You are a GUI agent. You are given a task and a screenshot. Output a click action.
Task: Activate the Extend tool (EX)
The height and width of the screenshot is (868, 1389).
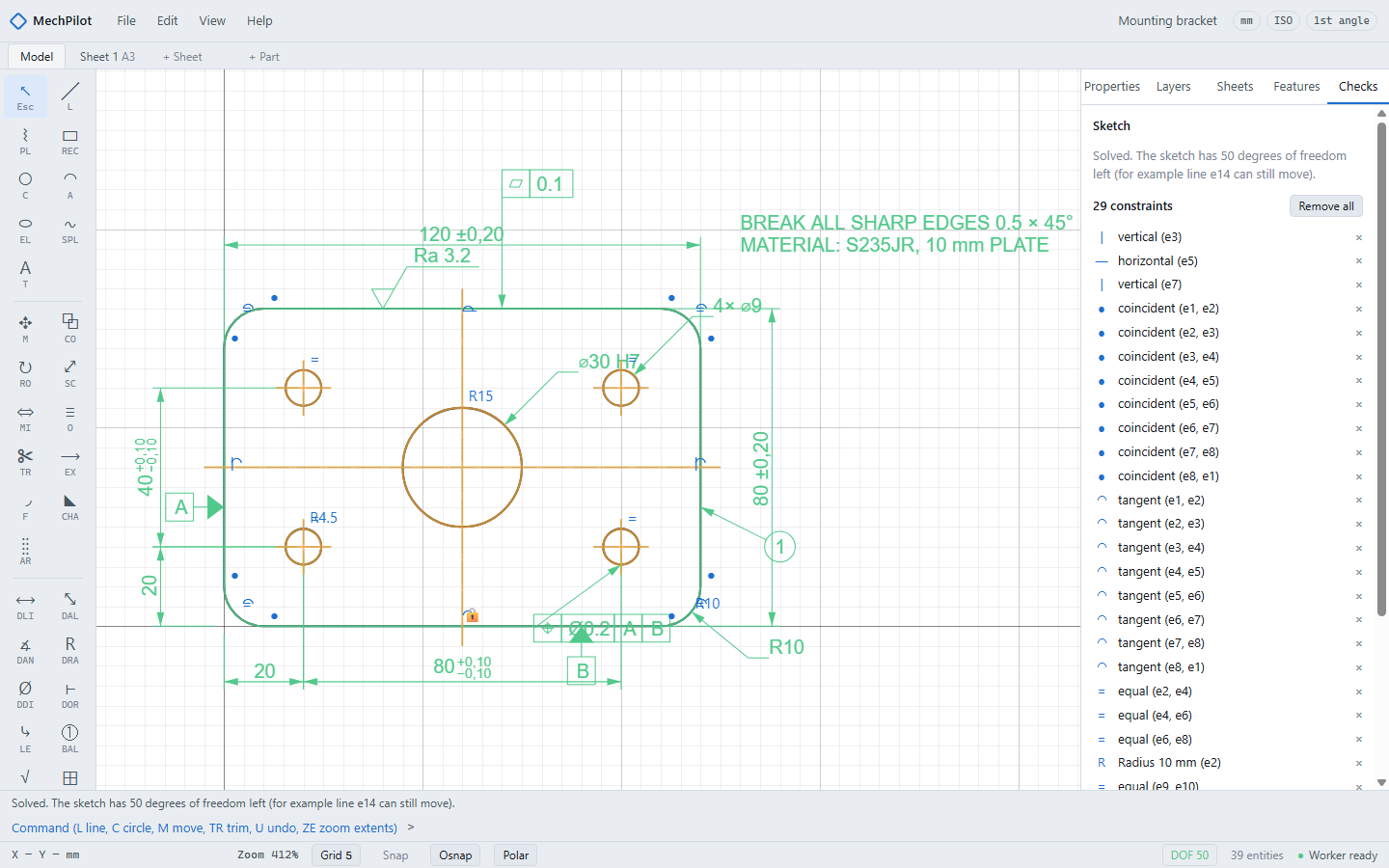click(x=70, y=461)
